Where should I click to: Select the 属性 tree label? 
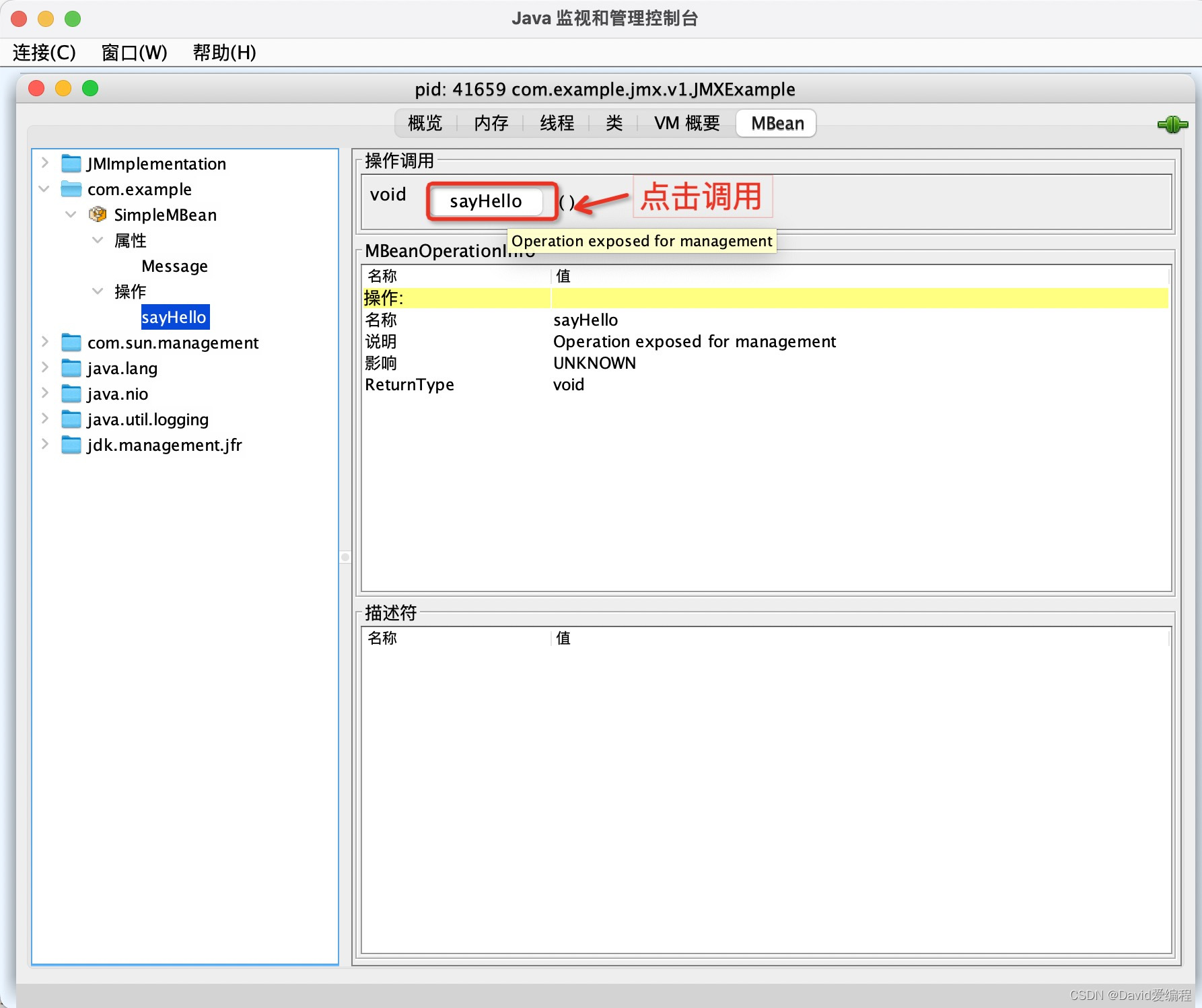(131, 240)
